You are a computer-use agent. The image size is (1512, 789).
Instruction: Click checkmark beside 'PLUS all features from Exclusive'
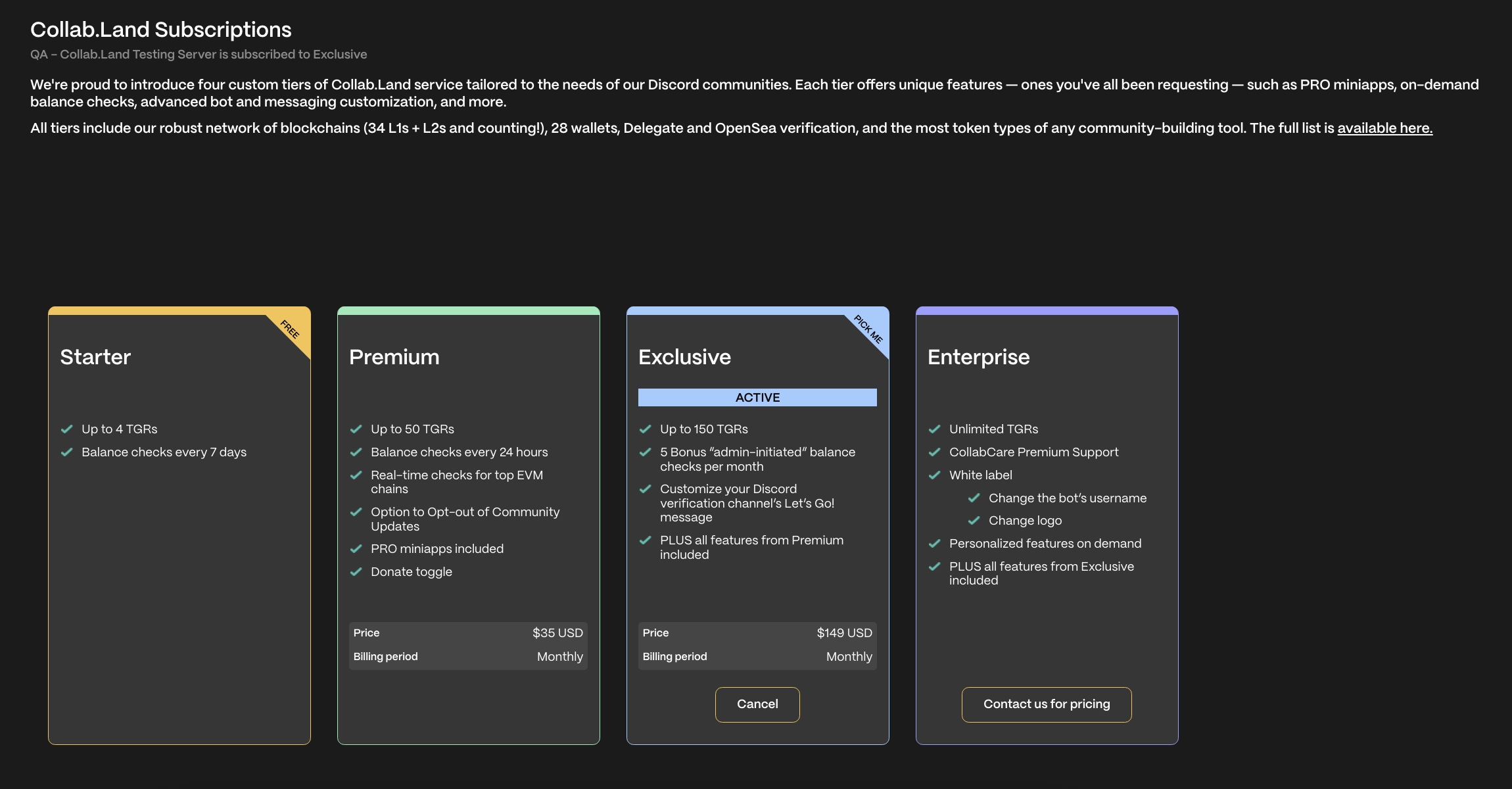[934, 567]
